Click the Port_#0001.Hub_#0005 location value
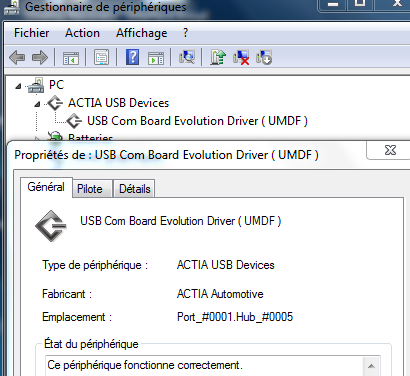This screenshot has width=410, height=376. coord(235,317)
